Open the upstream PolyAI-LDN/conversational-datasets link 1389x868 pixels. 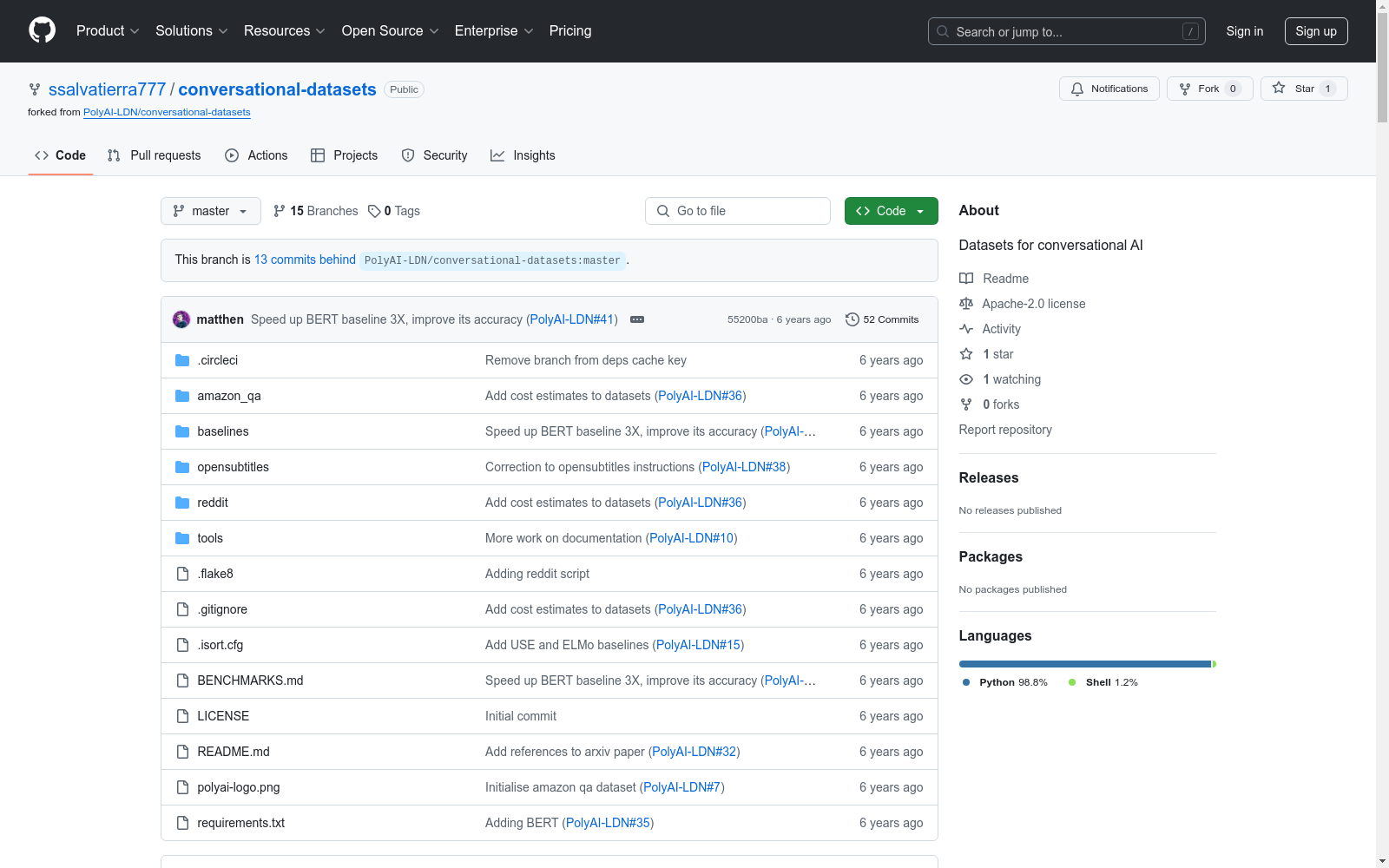(167, 112)
